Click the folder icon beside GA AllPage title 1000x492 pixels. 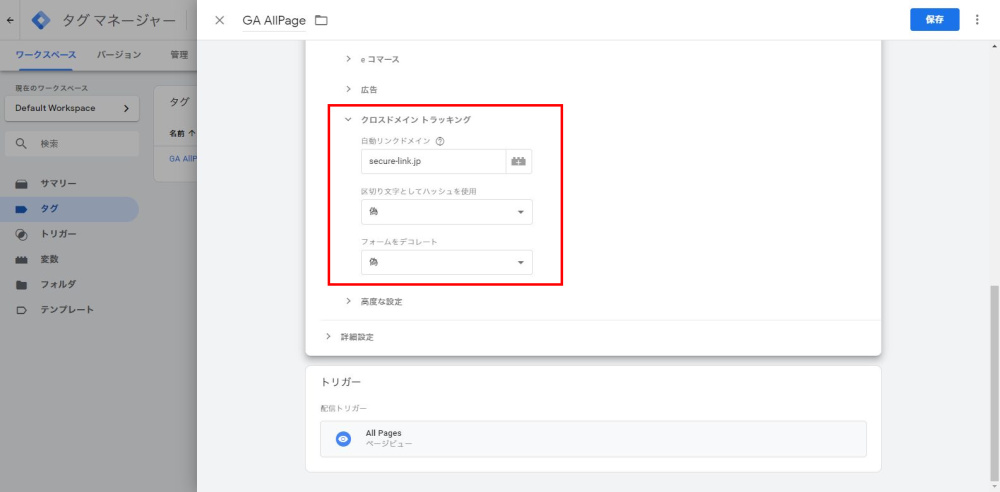[x=321, y=20]
